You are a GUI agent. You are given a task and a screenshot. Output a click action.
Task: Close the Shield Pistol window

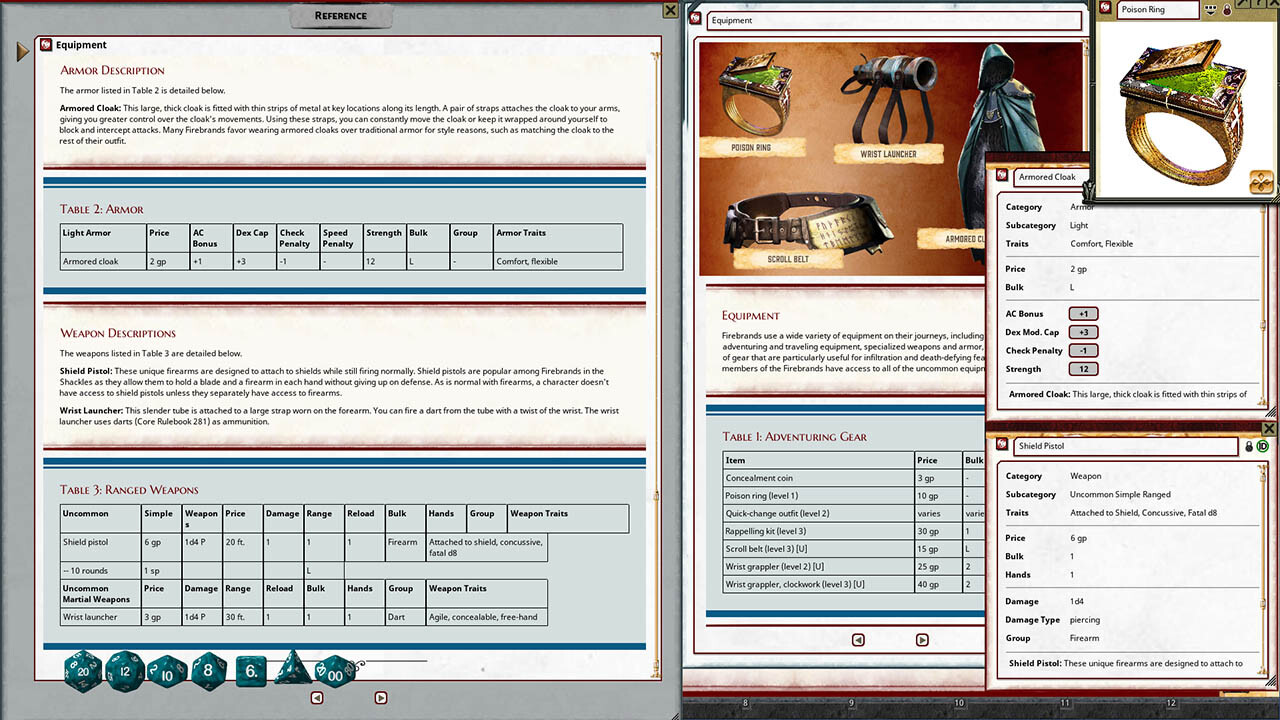1270,430
